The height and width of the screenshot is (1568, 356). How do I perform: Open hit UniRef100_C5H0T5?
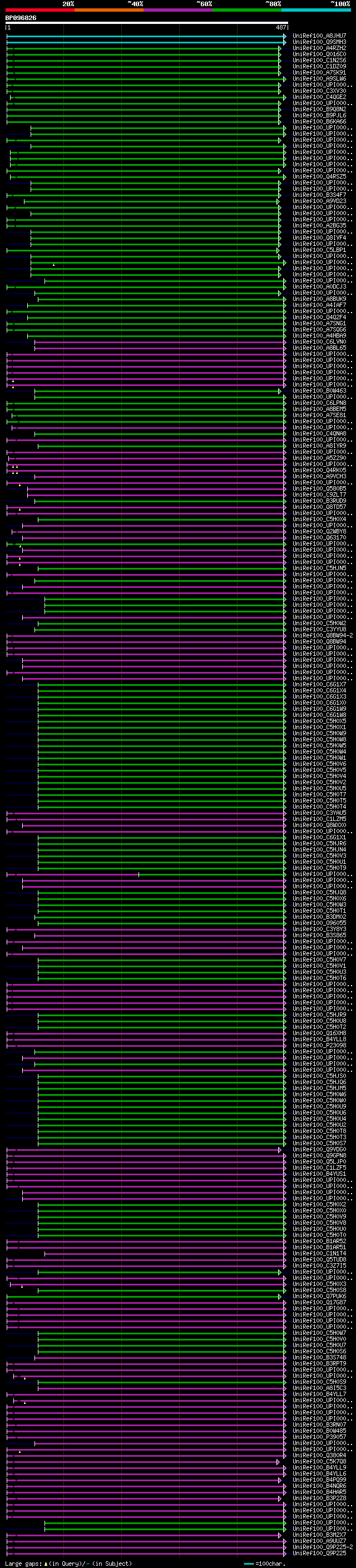point(319,801)
